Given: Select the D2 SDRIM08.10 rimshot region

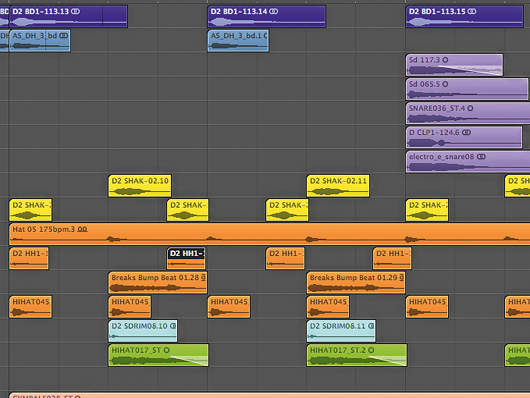Looking at the screenshot, I should point(143,331).
